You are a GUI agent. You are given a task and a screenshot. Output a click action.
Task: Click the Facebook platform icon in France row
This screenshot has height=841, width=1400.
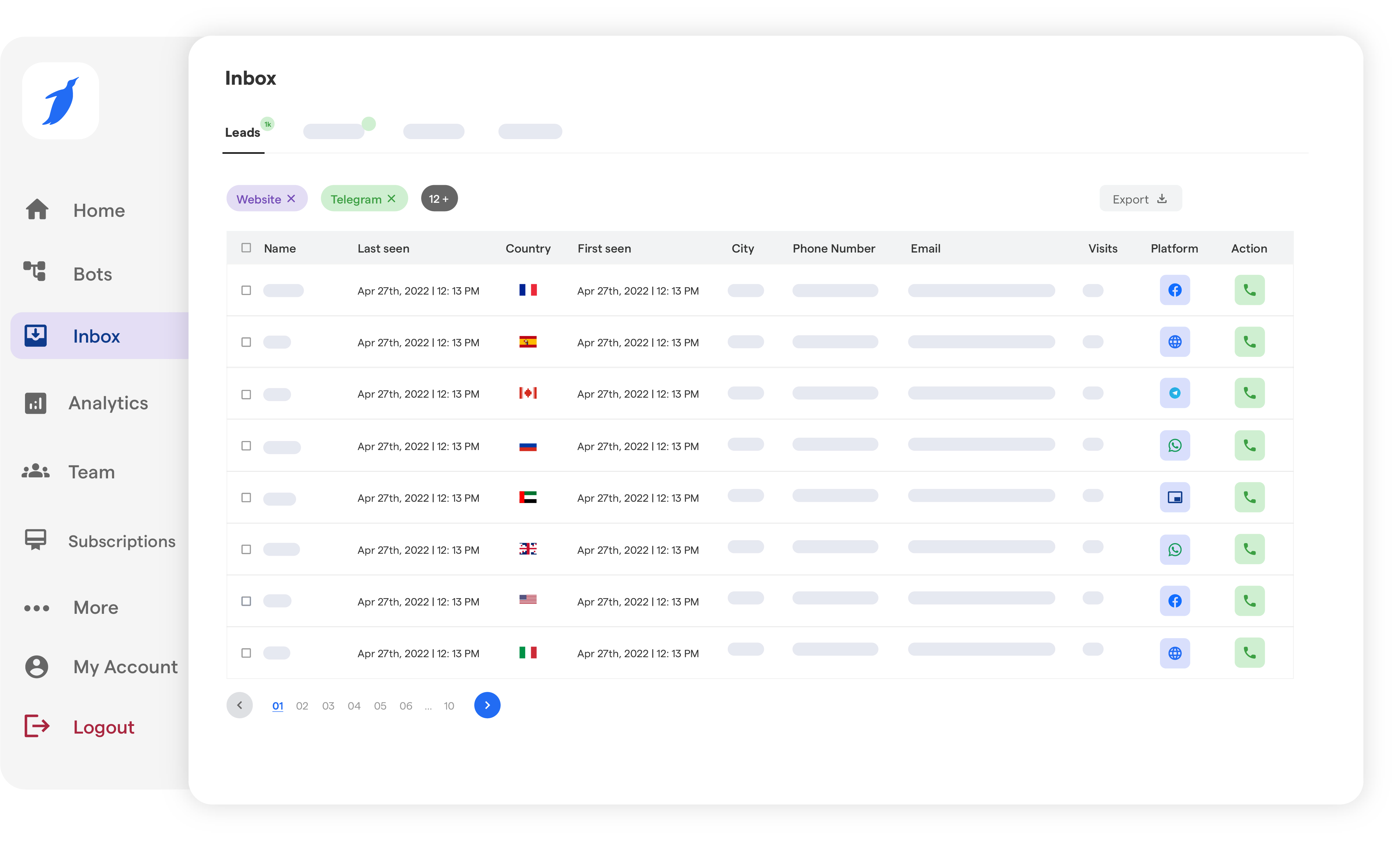coord(1175,290)
